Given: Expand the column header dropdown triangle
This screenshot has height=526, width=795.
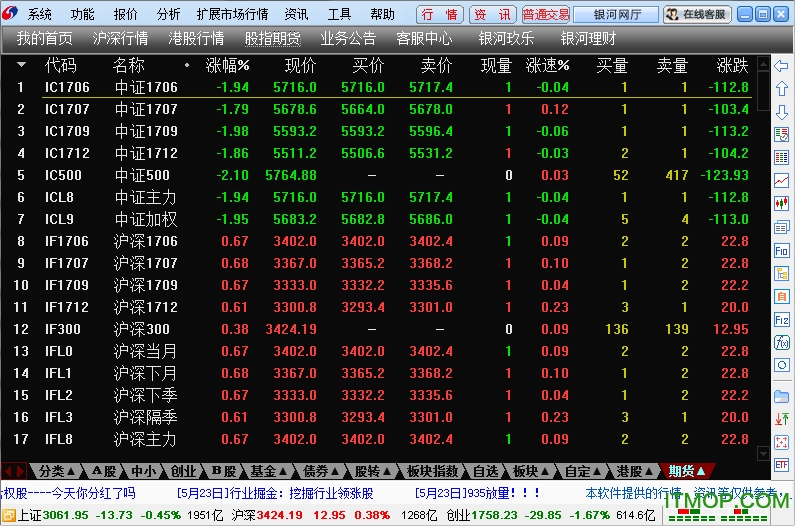Looking at the screenshot, I should point(21,64).
